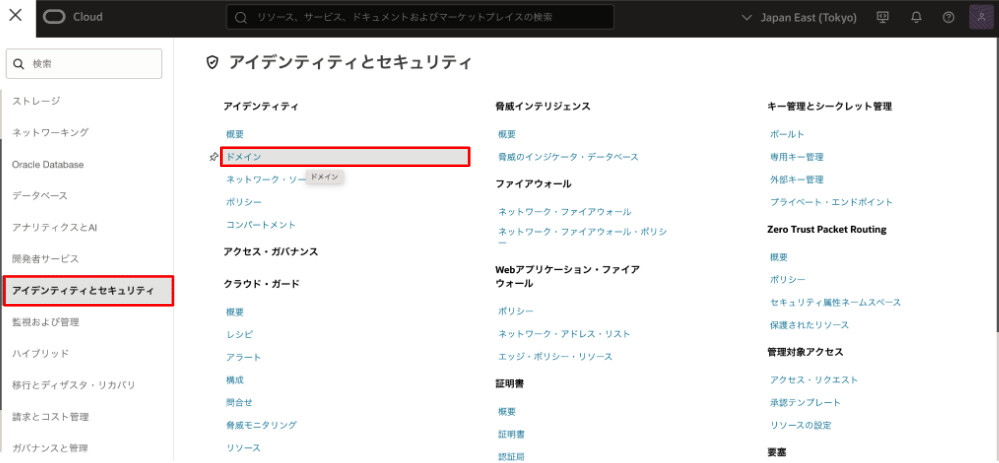This screenshot has height=463, width=999.
Task: Pin the ドメイン menu item
Action: 214,157
